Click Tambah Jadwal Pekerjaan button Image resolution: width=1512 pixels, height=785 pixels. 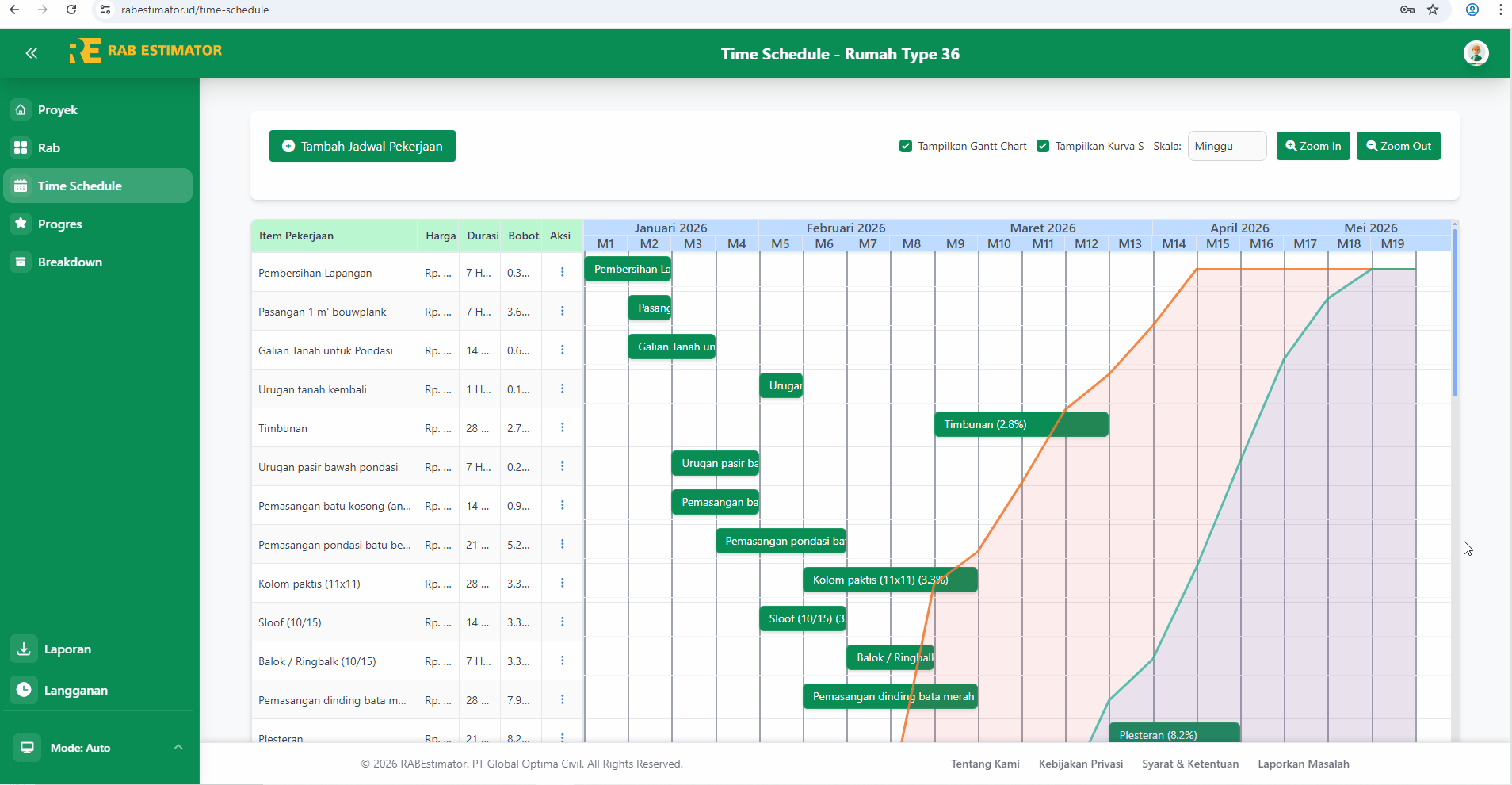point(362,146)
